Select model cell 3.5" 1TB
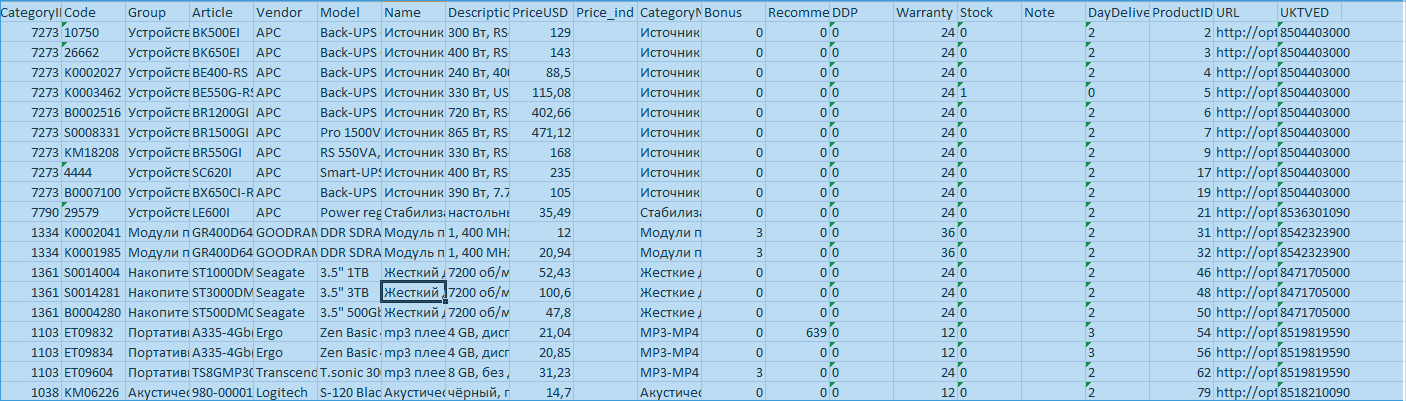The image size is (1406, 401). pyautogui.click(x=350, y=273)
